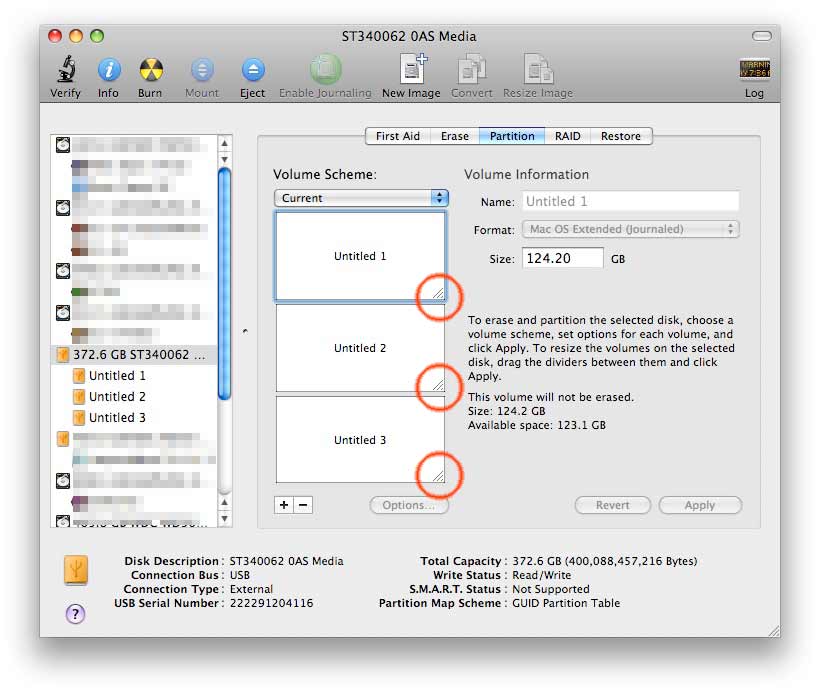The image size is (820, 692).
Task: Click the Revert button
Action: [612, 505]
